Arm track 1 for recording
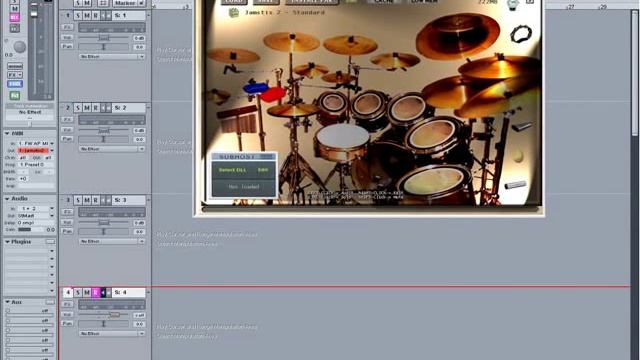The width and height of the screenshot is (640, 360). tap(96, 16)
